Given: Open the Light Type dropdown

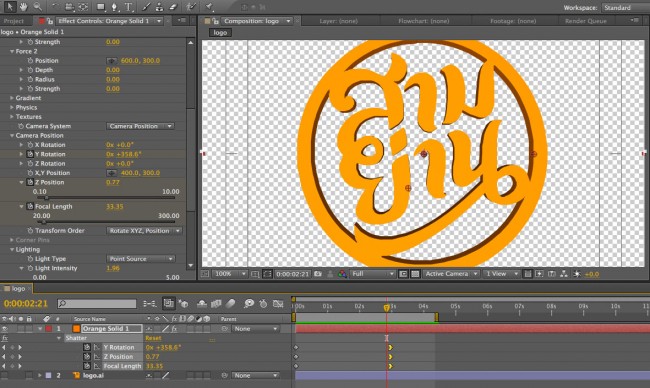Looking at the screenshot, I should [140, 259].
